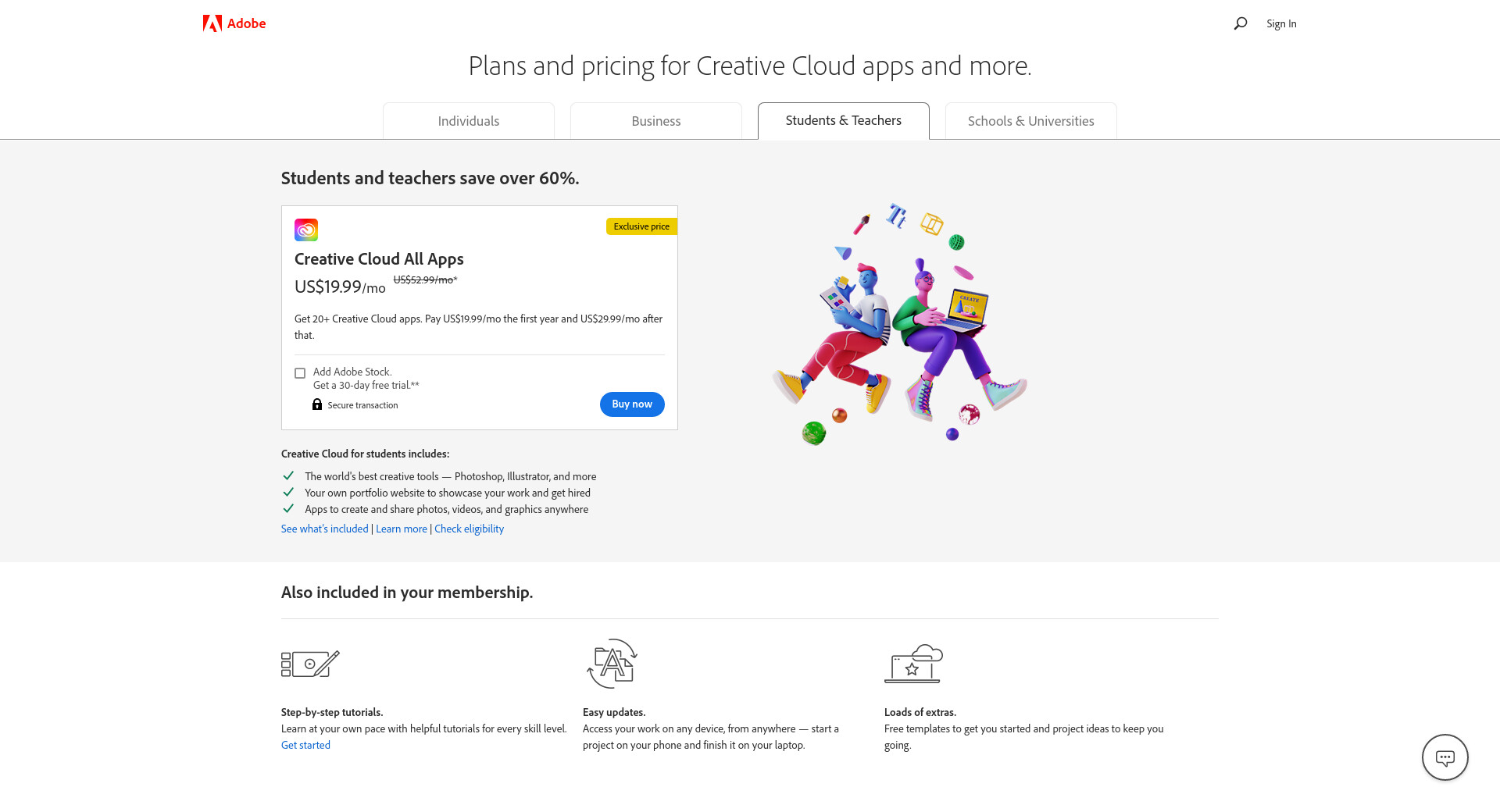Follow the Learn more link
The height and width of the screenshot is (812, 1500).
pos(402,529)
